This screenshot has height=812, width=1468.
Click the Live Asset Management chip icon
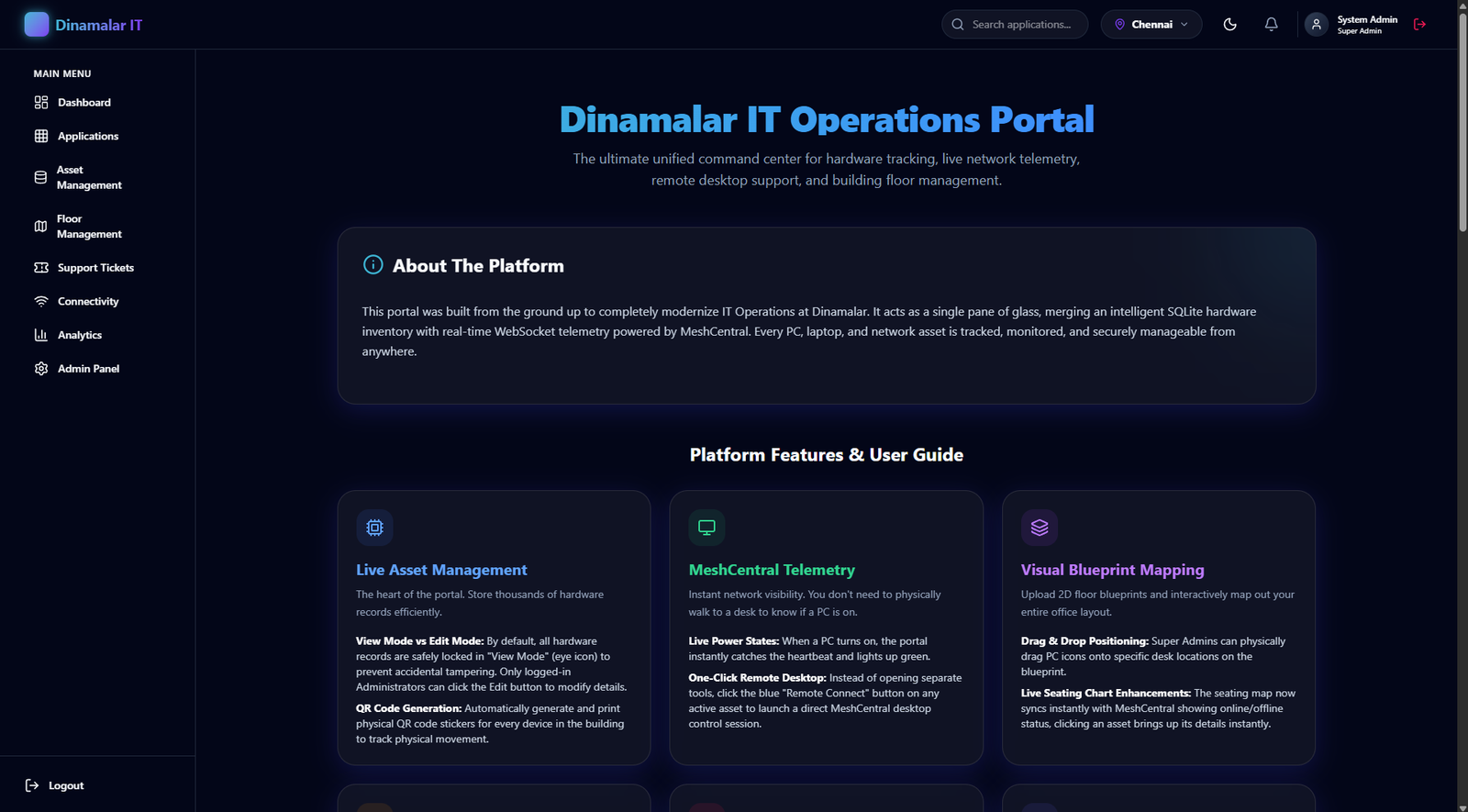coord(374,528)
